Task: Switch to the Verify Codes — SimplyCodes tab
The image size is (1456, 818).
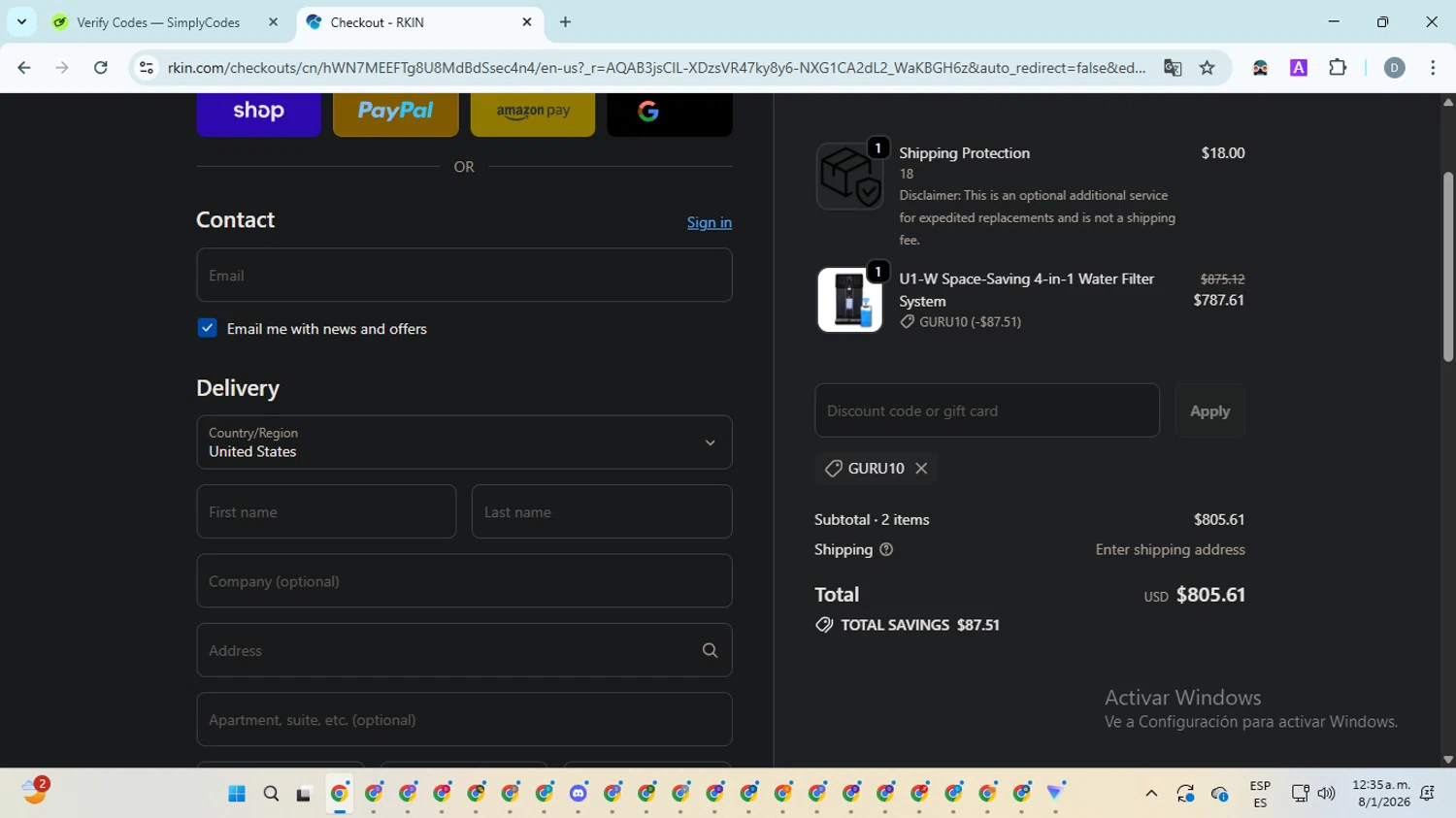Action: click(x=158, y=22)
